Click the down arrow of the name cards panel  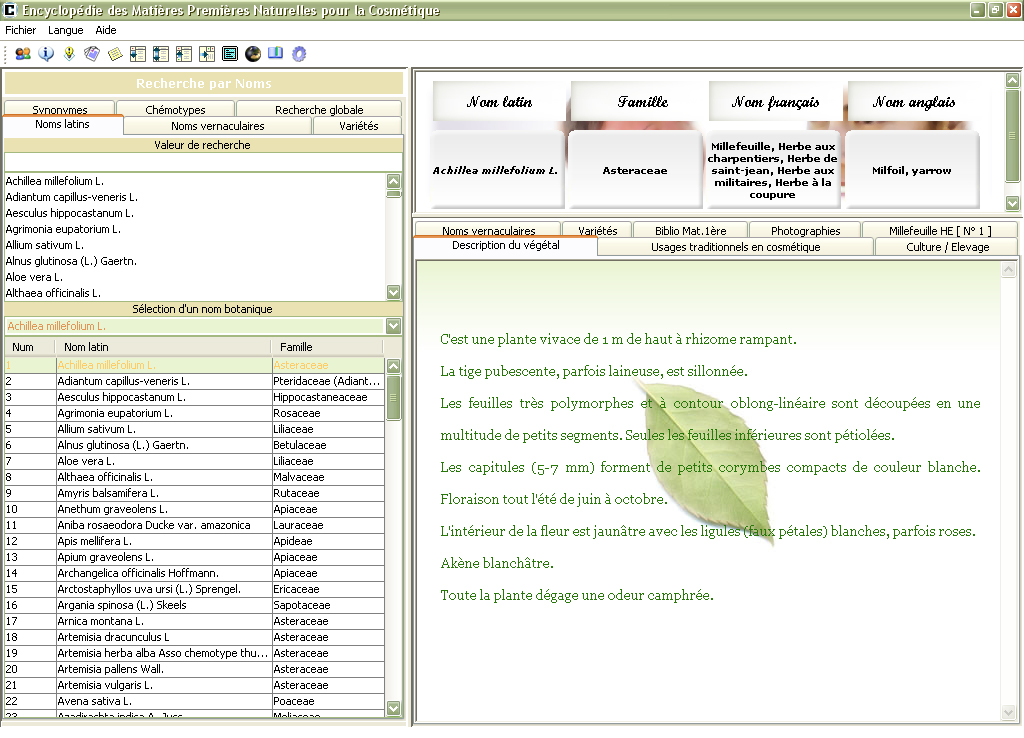pyautogui.click(x=1012, y=202)
